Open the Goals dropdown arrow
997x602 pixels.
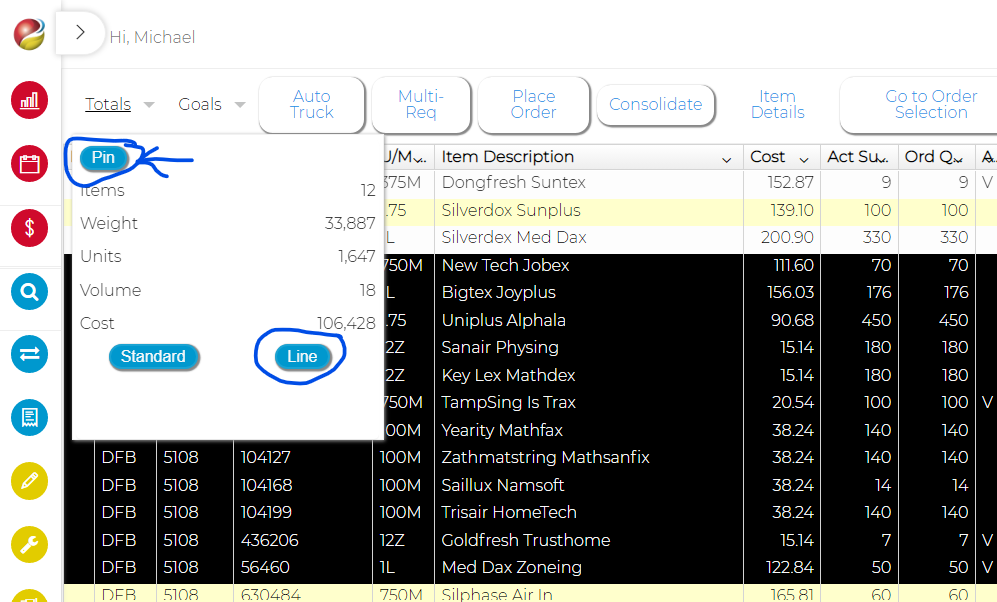[240, 105]
